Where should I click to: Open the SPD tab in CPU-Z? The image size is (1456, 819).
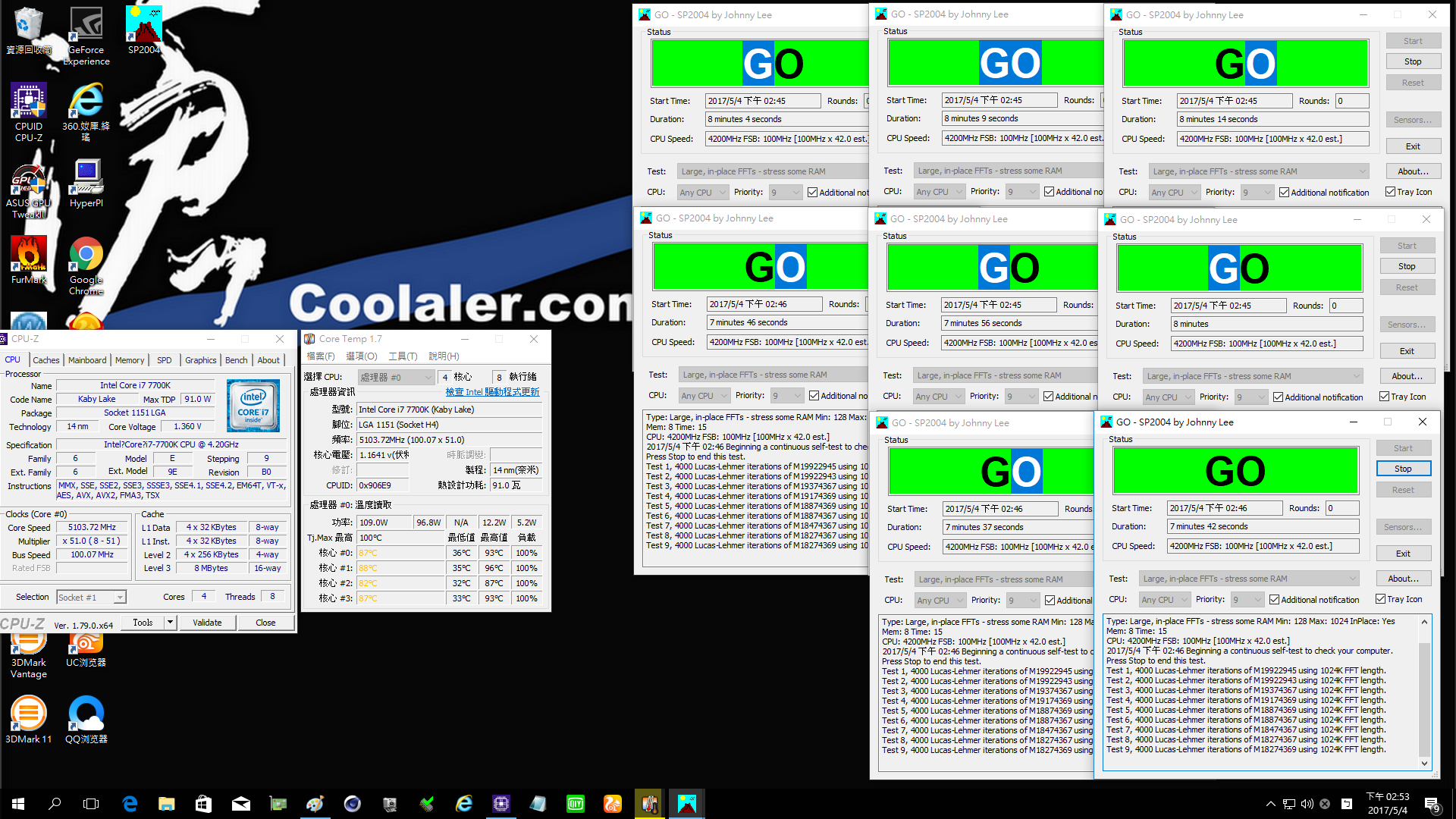click(x=165, y=360)
